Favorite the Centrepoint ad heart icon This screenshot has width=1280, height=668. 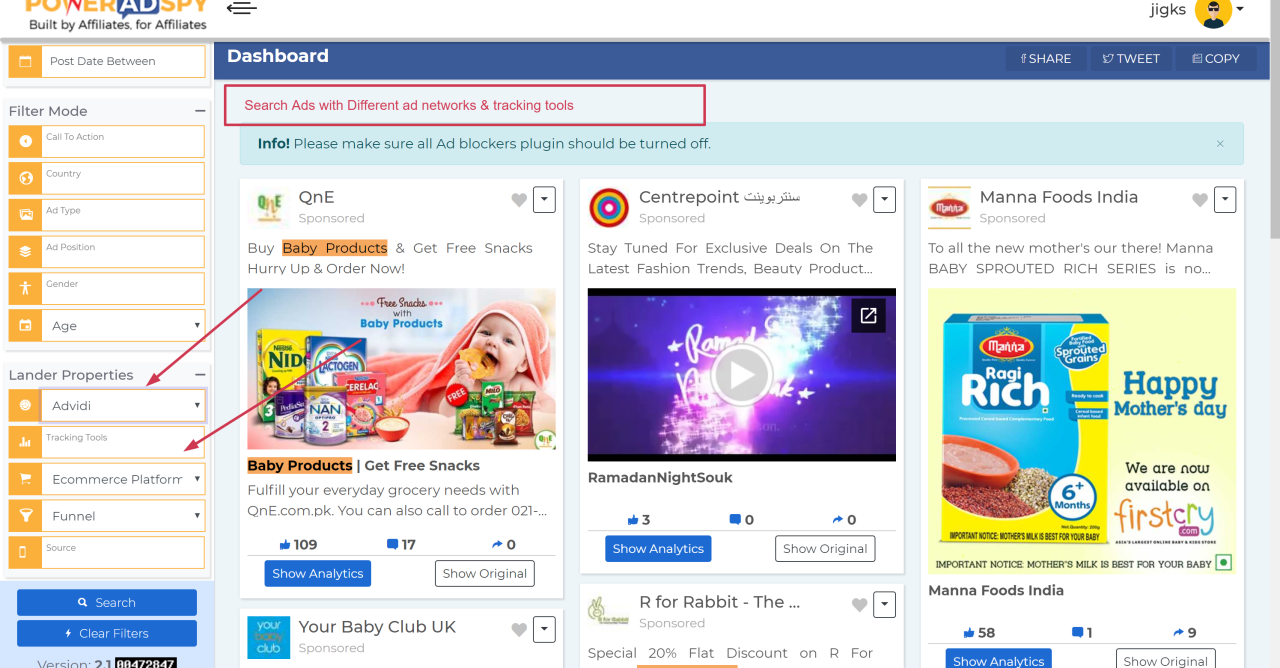tap(859, 200)
